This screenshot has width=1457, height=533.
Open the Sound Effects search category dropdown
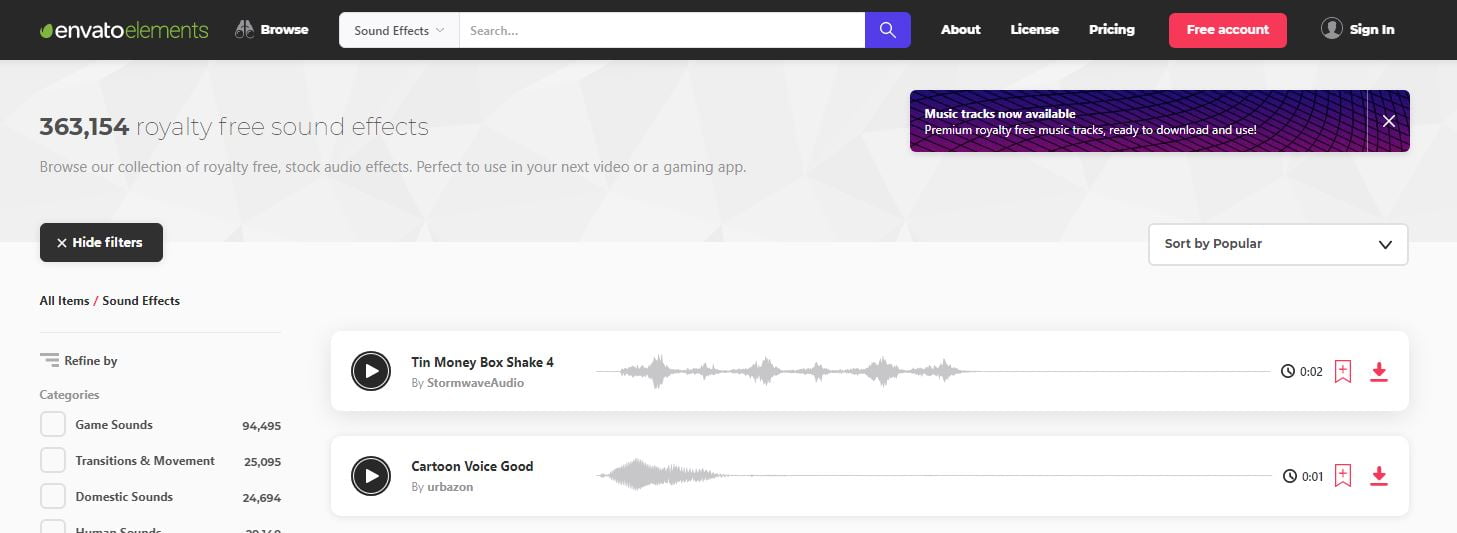(x=399, y=30)
